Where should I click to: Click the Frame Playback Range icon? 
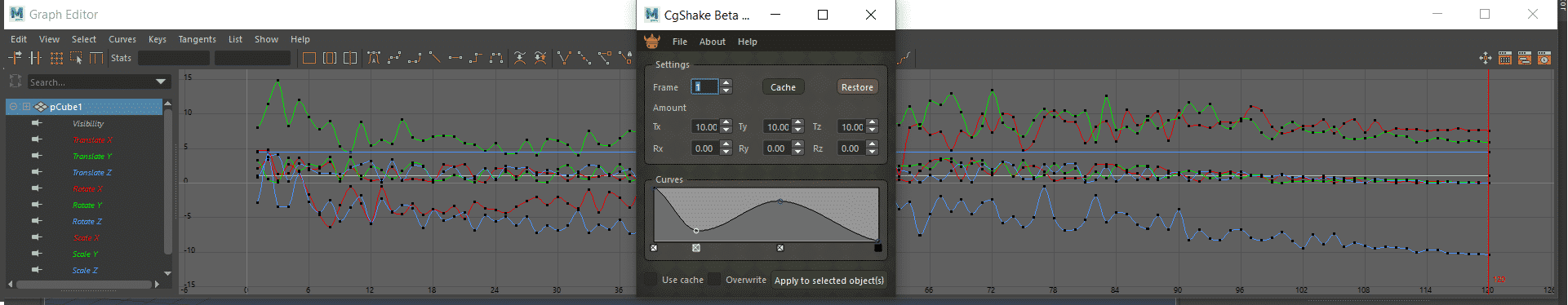pos(330,58)
